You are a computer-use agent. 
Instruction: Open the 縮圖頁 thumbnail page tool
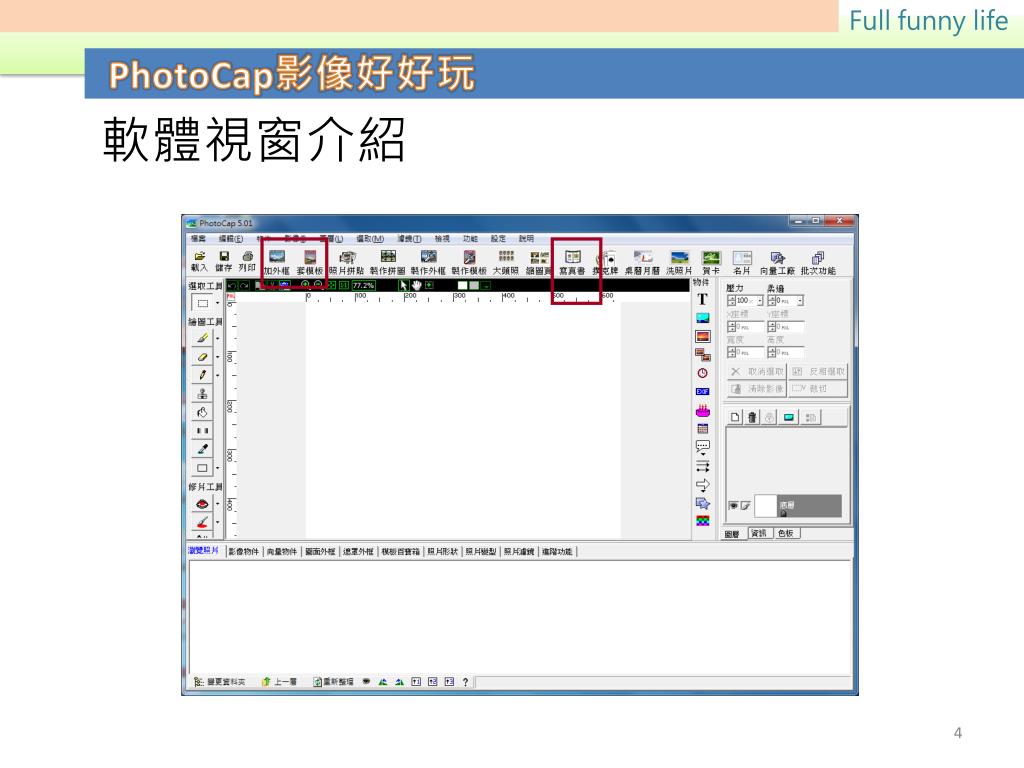539,263
